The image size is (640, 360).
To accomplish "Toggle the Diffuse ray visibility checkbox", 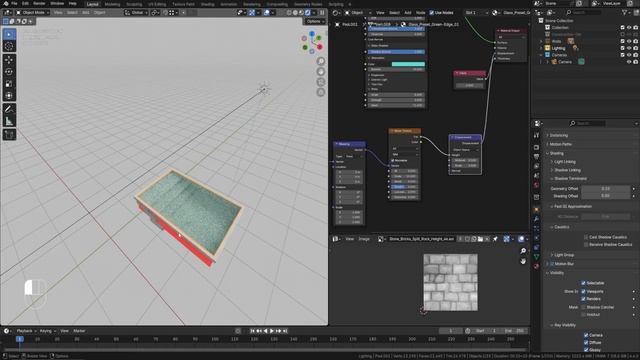I will pos(586,342).
